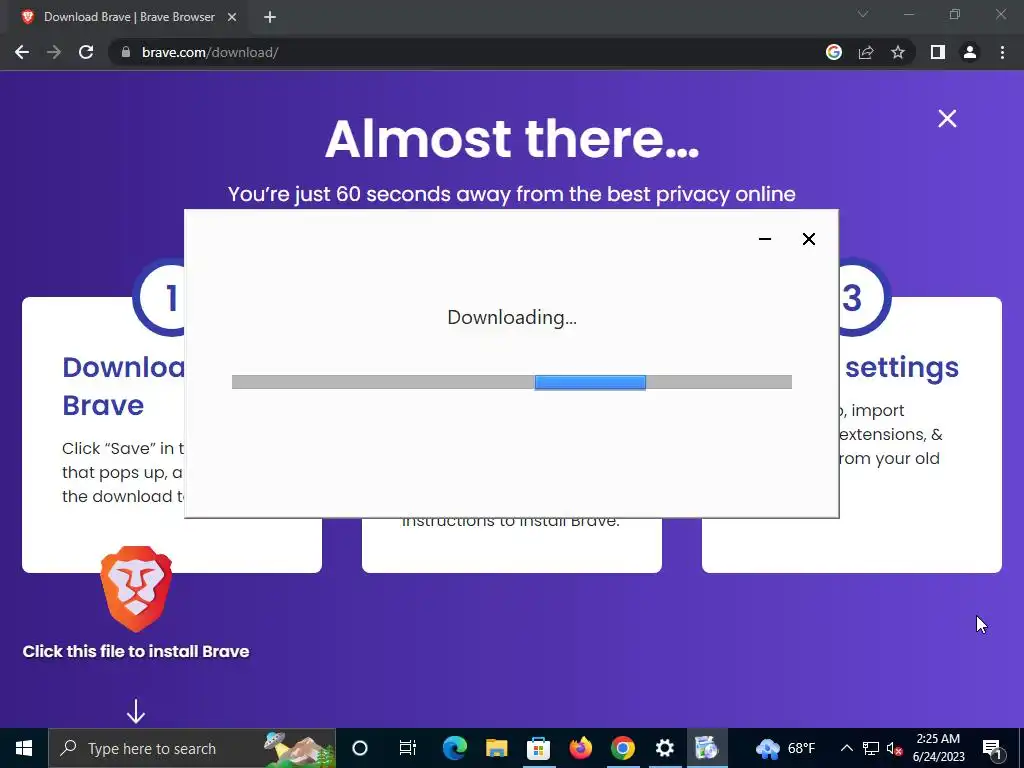Dismiss the Almost there overlay with X
Screen dimensions: 1024x768
[x=947, y=118]
